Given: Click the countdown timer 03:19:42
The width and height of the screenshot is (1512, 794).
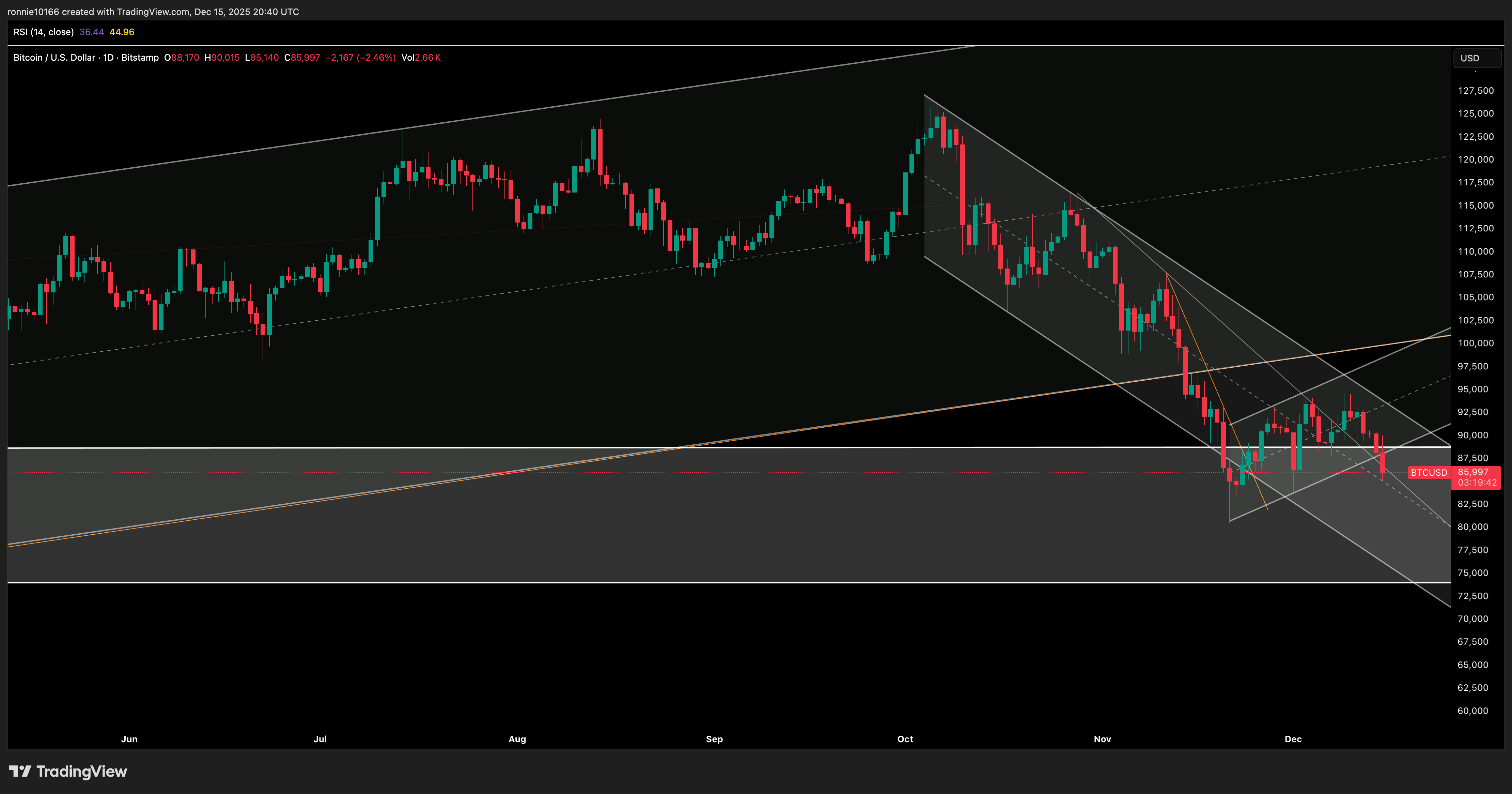Looking at the screenshot, I should [1477, 483].
